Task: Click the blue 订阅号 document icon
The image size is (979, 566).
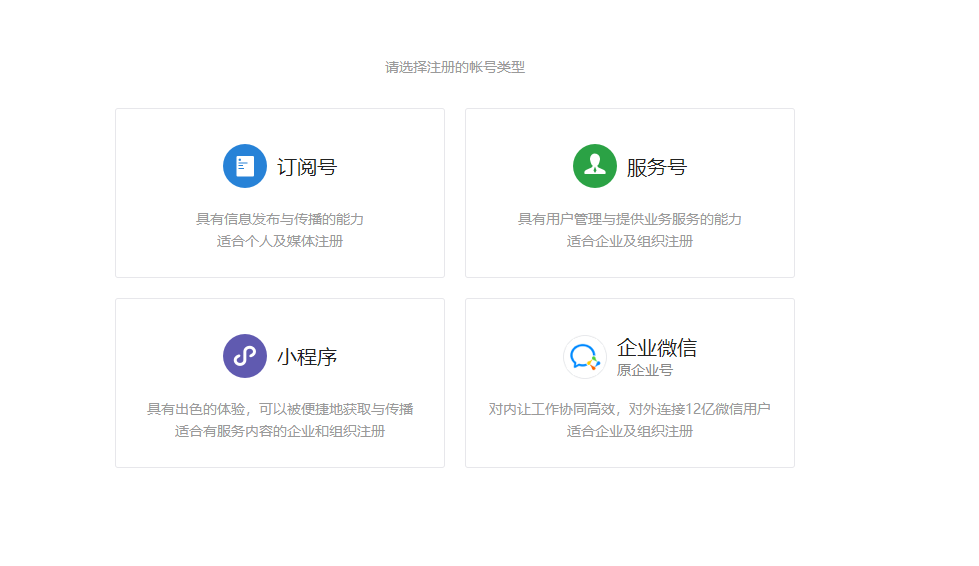Action: [245, 166]
